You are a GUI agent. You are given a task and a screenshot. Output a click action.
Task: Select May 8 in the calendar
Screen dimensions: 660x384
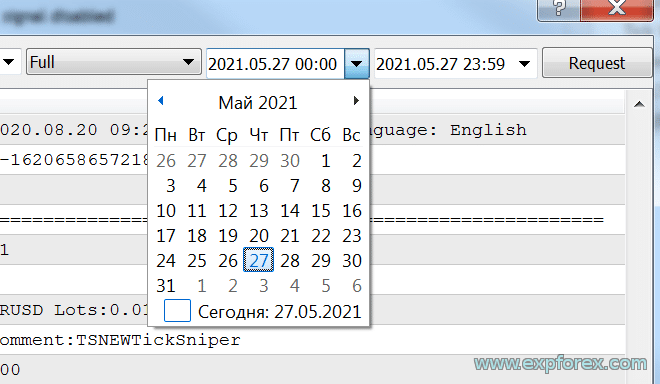(x=325, y=186)
